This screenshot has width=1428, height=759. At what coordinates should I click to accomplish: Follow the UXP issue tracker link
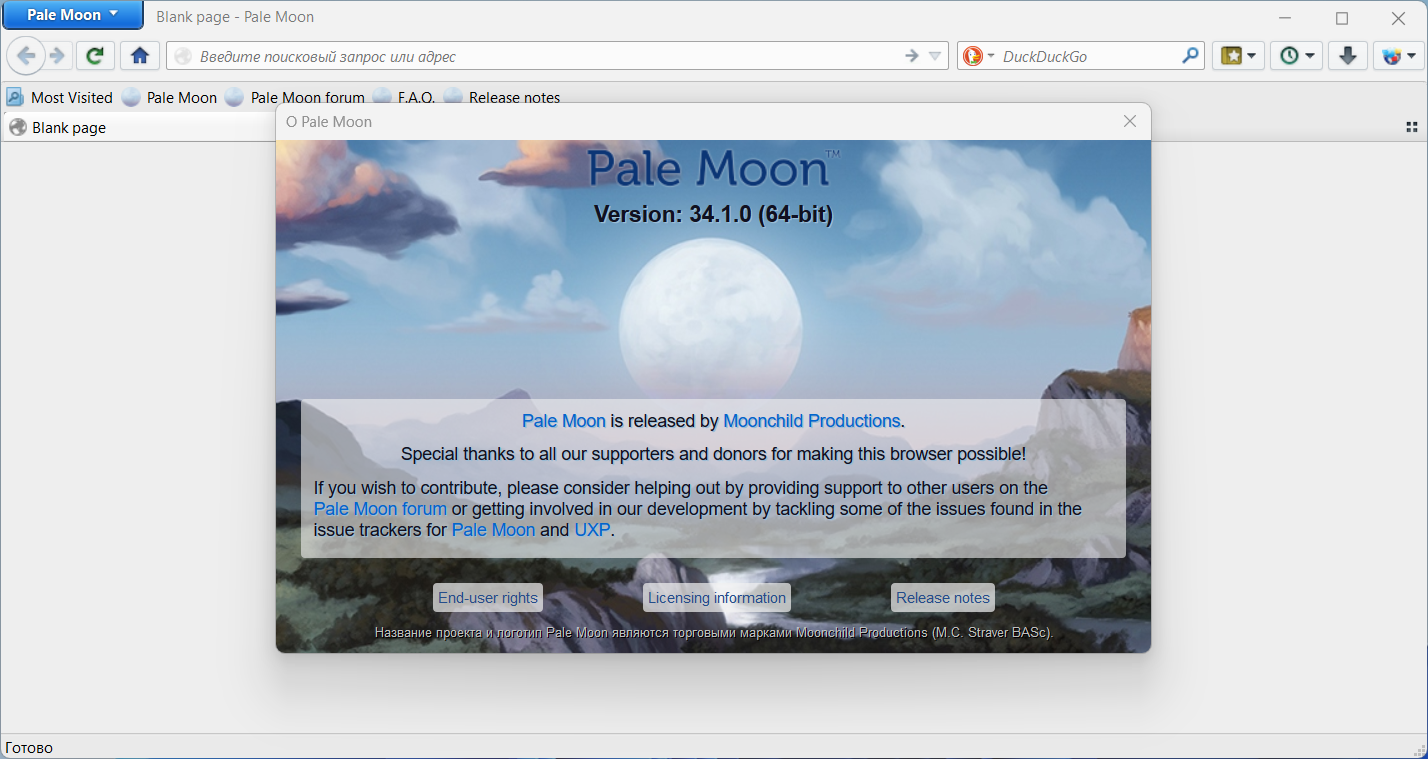592,530
